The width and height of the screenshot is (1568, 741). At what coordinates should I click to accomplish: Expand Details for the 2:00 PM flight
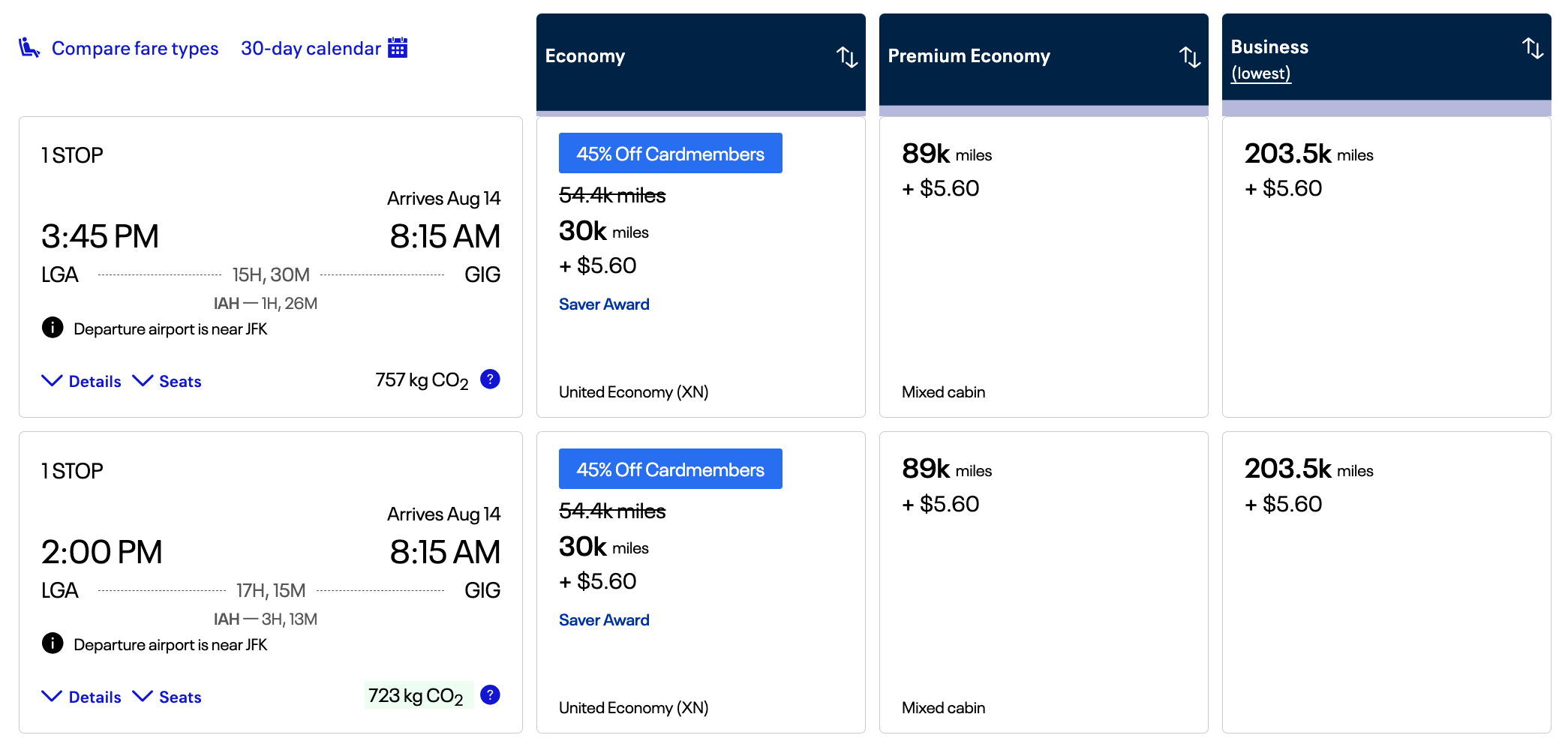82,697
